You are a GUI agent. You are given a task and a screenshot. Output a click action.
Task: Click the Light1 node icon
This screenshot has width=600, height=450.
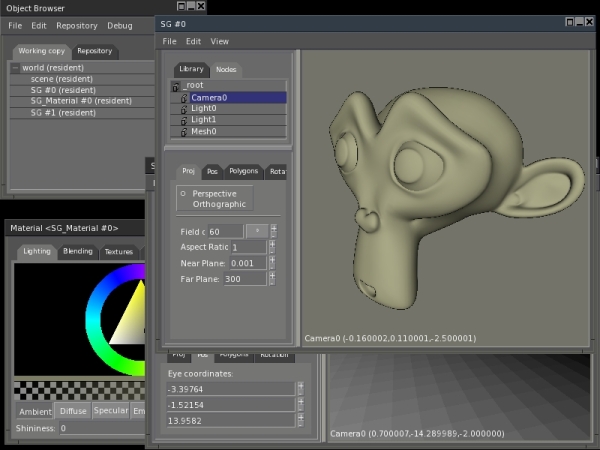tap(184, 120)
